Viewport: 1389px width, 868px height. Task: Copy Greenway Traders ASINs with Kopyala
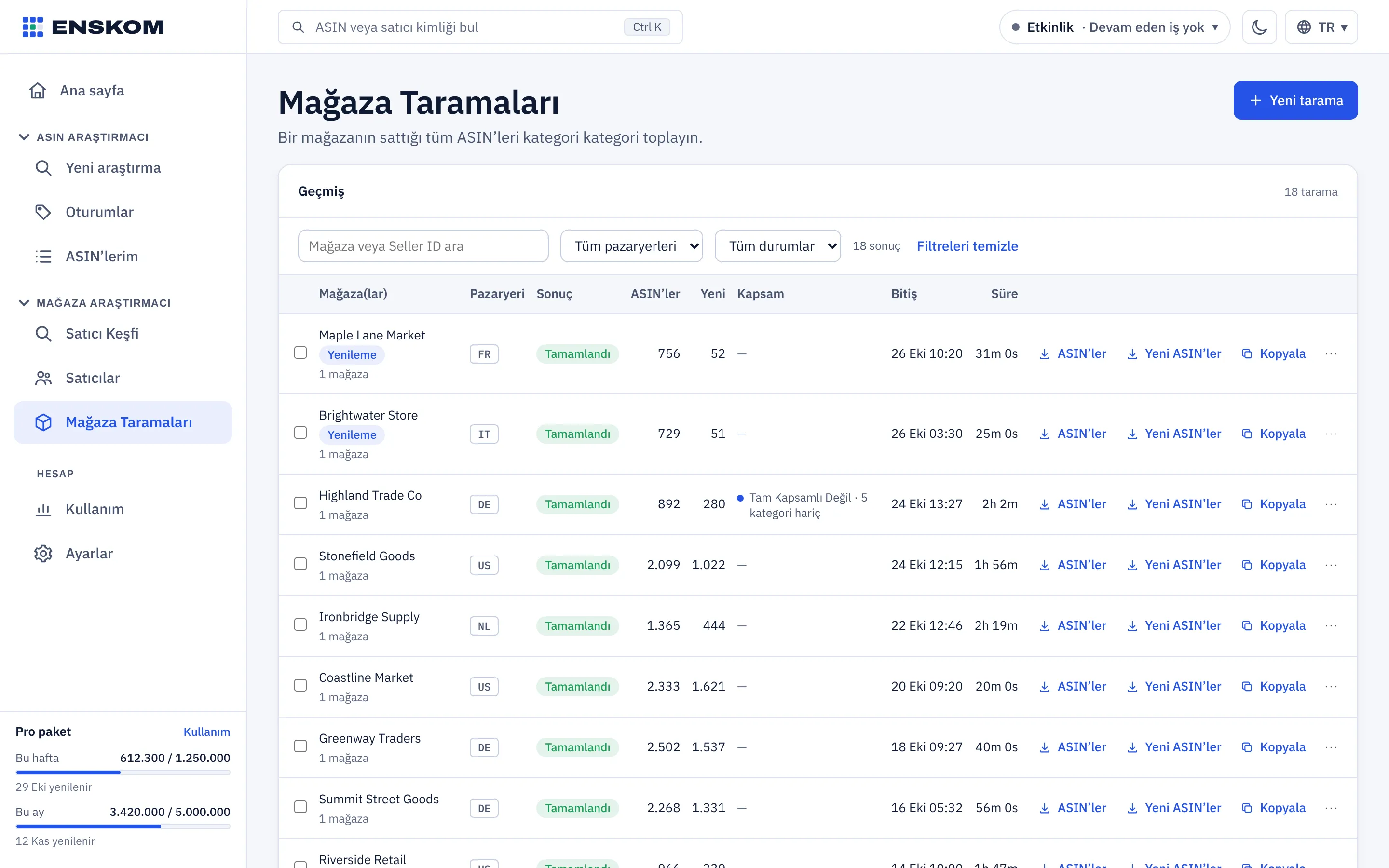(1274, 747)
